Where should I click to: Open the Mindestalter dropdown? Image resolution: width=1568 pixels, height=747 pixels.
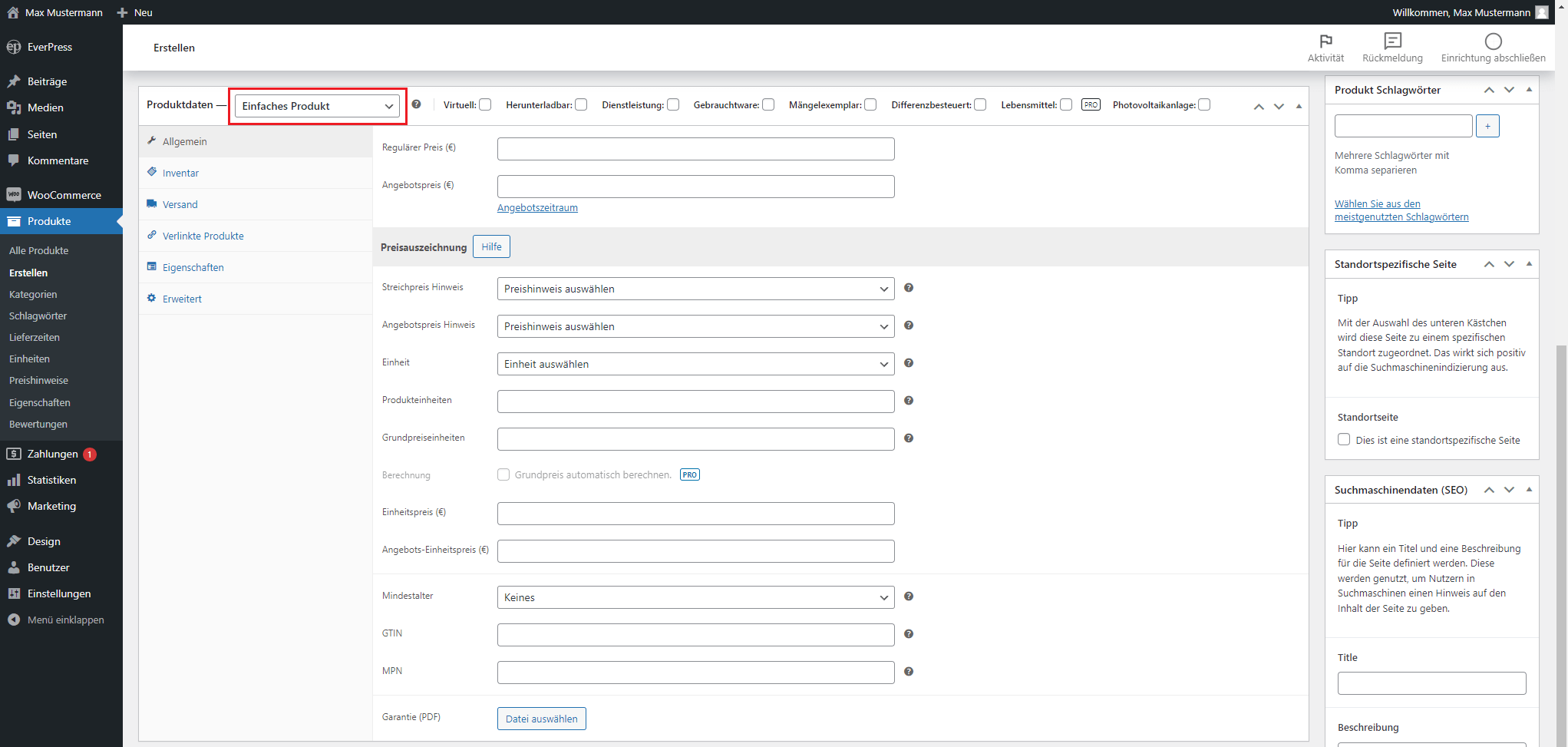[x=695, y=597]
